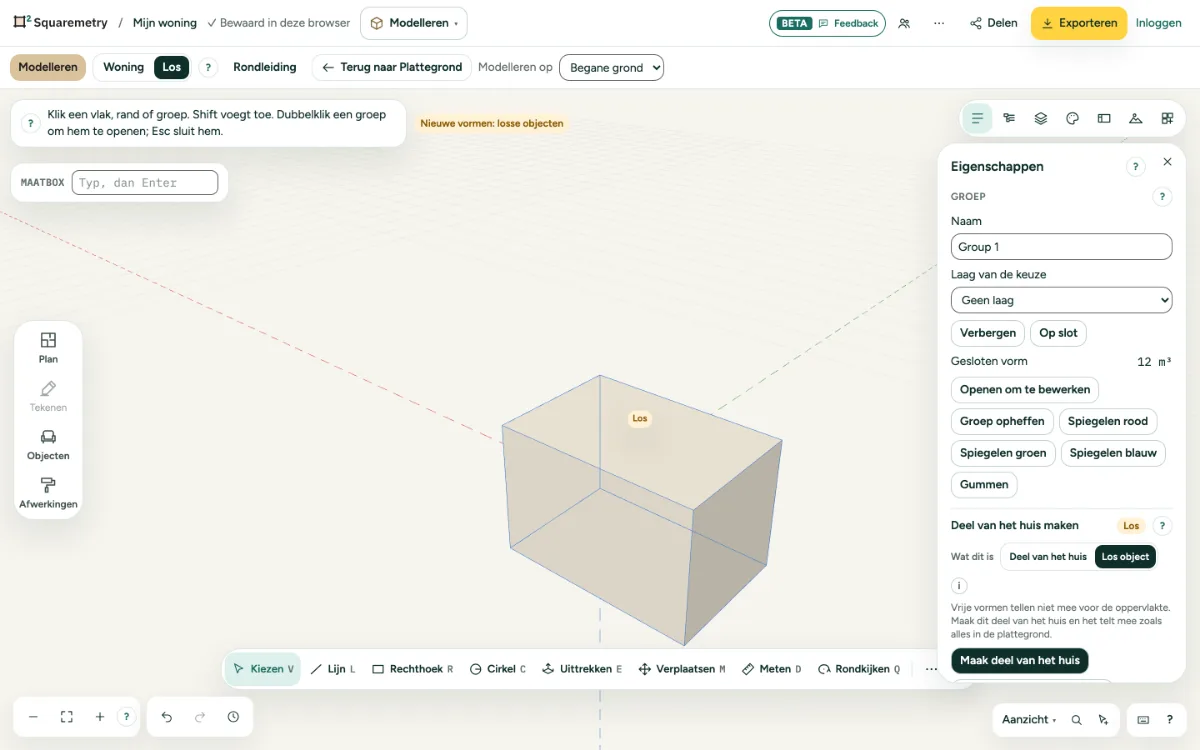Undo the last action
The image size is (1200, 750).
(167, 717)
